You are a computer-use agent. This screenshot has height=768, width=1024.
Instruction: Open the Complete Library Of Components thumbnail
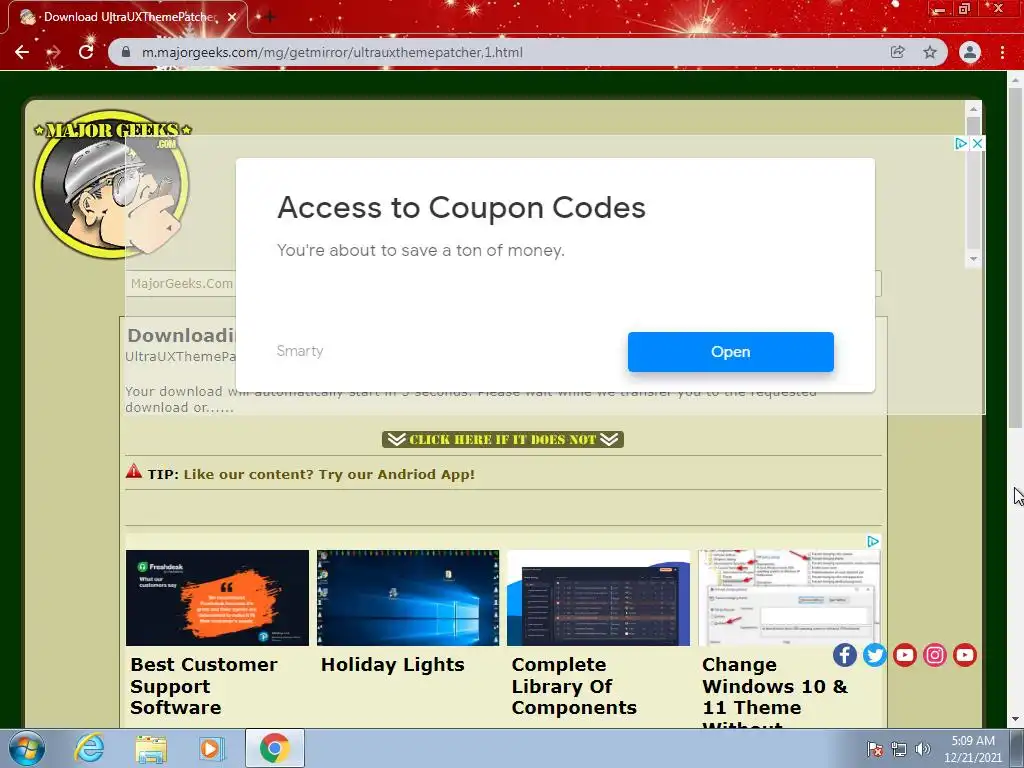pyautogui.click(x=598, y=598)
